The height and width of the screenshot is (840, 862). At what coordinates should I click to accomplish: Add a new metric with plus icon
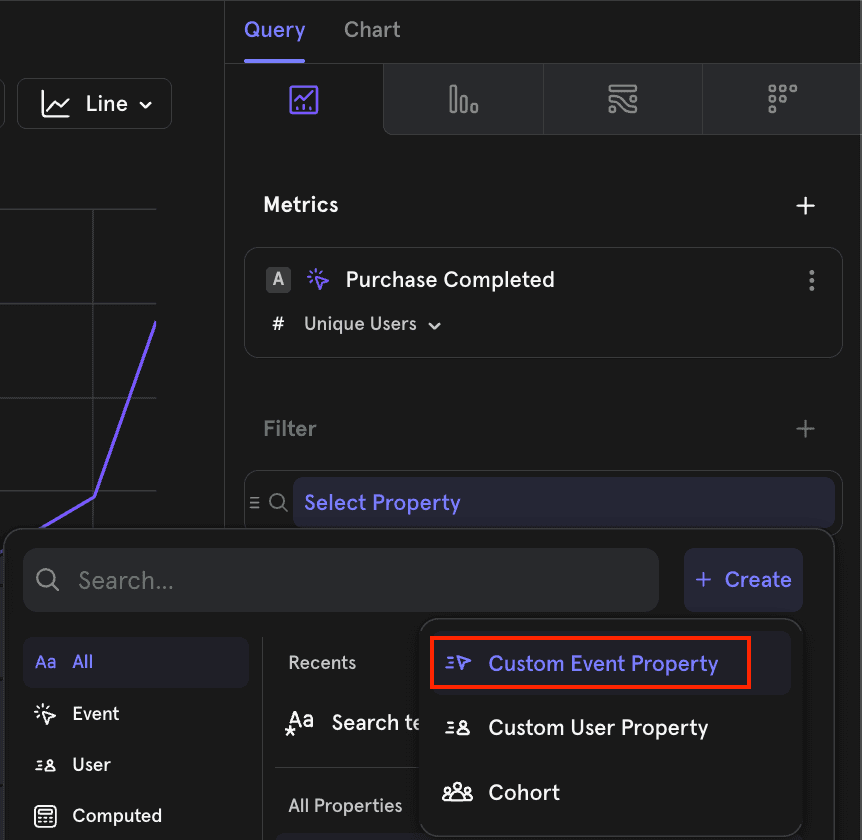pos(805,206)
